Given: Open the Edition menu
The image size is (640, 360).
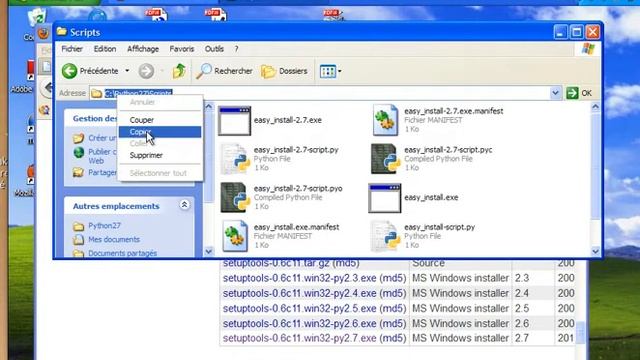Looking at the screenshot, I should (x=105, y=49).
